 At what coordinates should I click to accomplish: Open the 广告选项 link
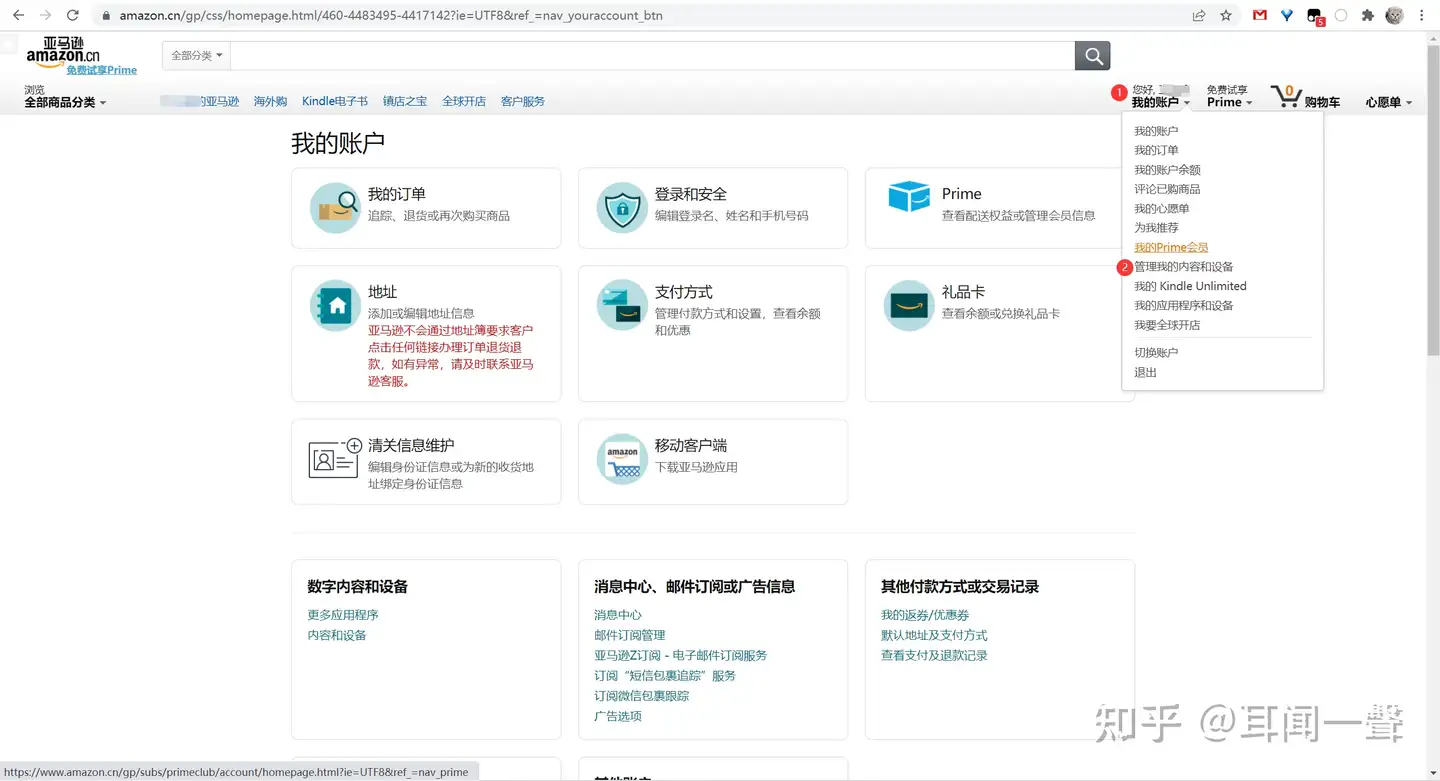tap(618, 716)
